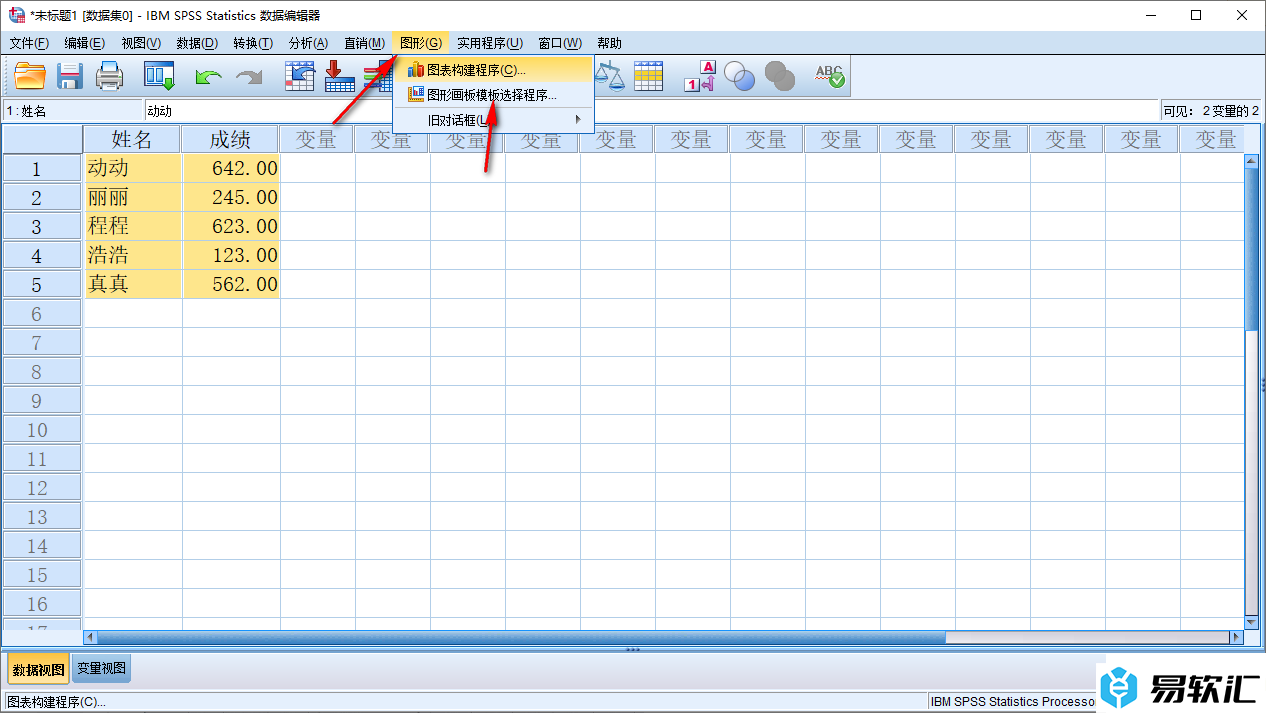Viewport: 1266px width, 713px height.
Task: Run the ABC spell check icon
Action: click(830, 76)
